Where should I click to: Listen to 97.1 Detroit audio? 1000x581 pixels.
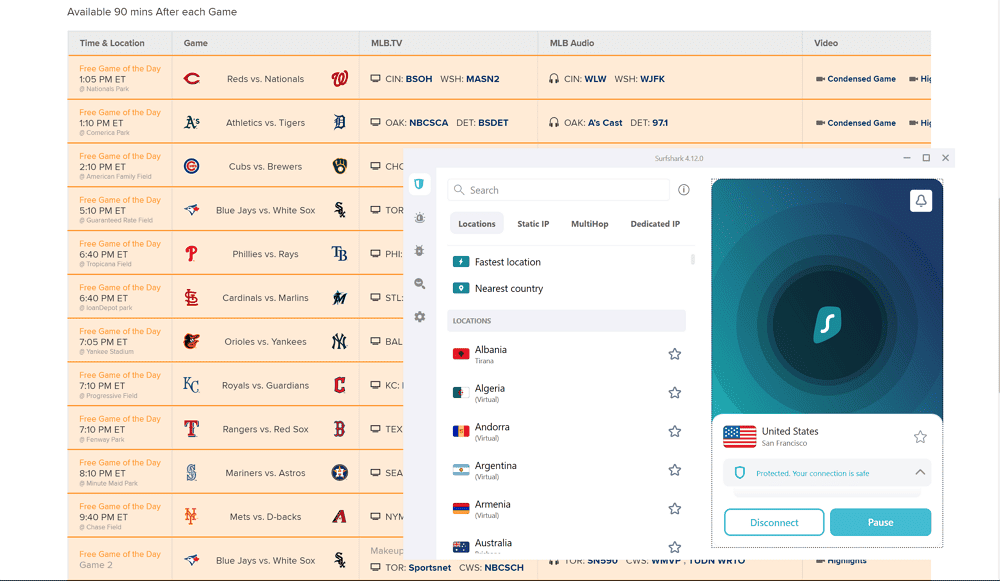(660, 123)
